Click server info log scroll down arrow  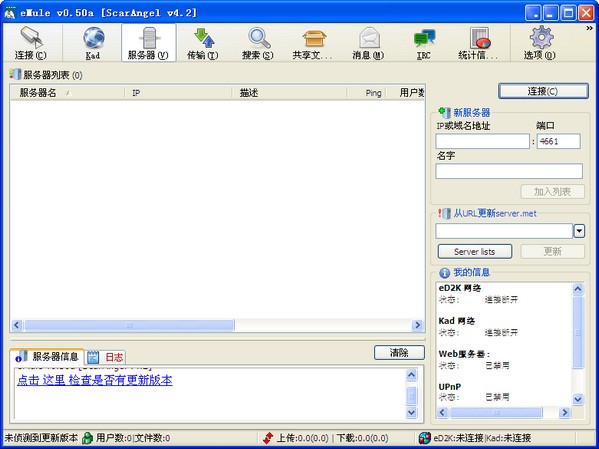tap(411, 412)
